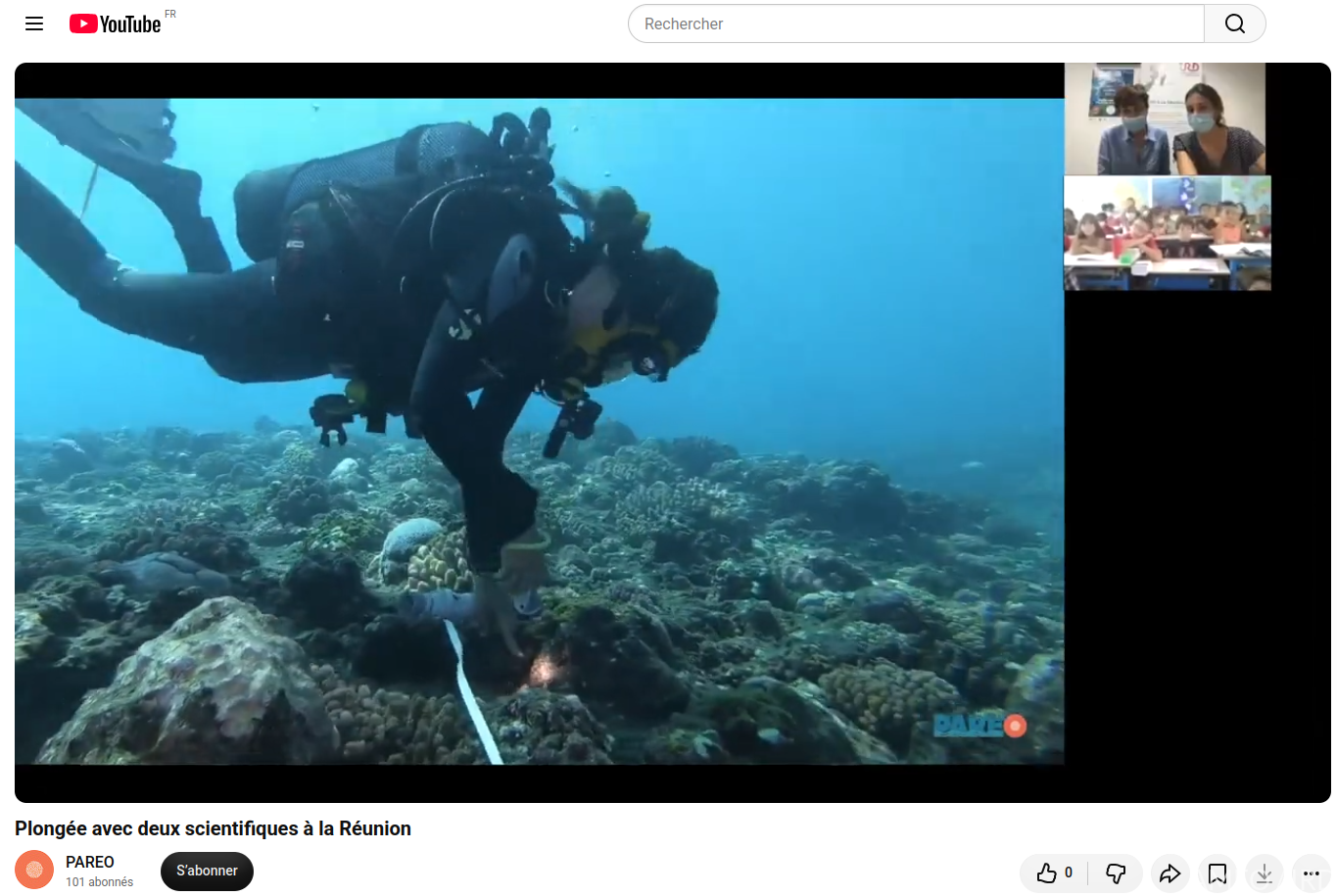
Task: Click the PAREO watermark in the video
Action: pyautogui.click(x=979, y=725)
